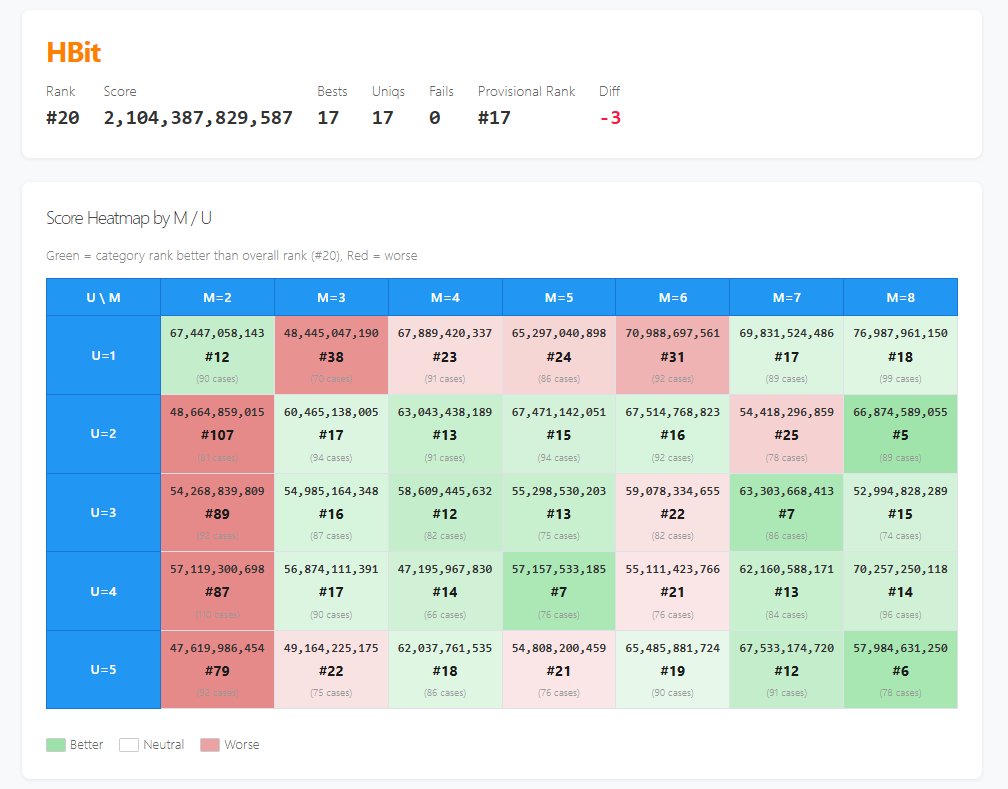This screenshot has width=1008, height=789.
Task: Click the U=5 row header
Action: tap(104, 669)
